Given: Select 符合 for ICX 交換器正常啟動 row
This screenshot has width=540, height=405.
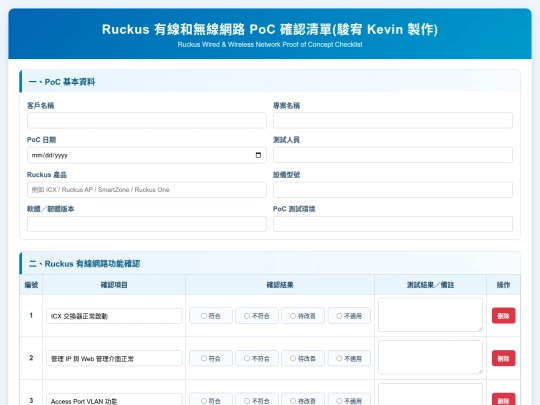Looking at the screenshot, I should [211, 315].
